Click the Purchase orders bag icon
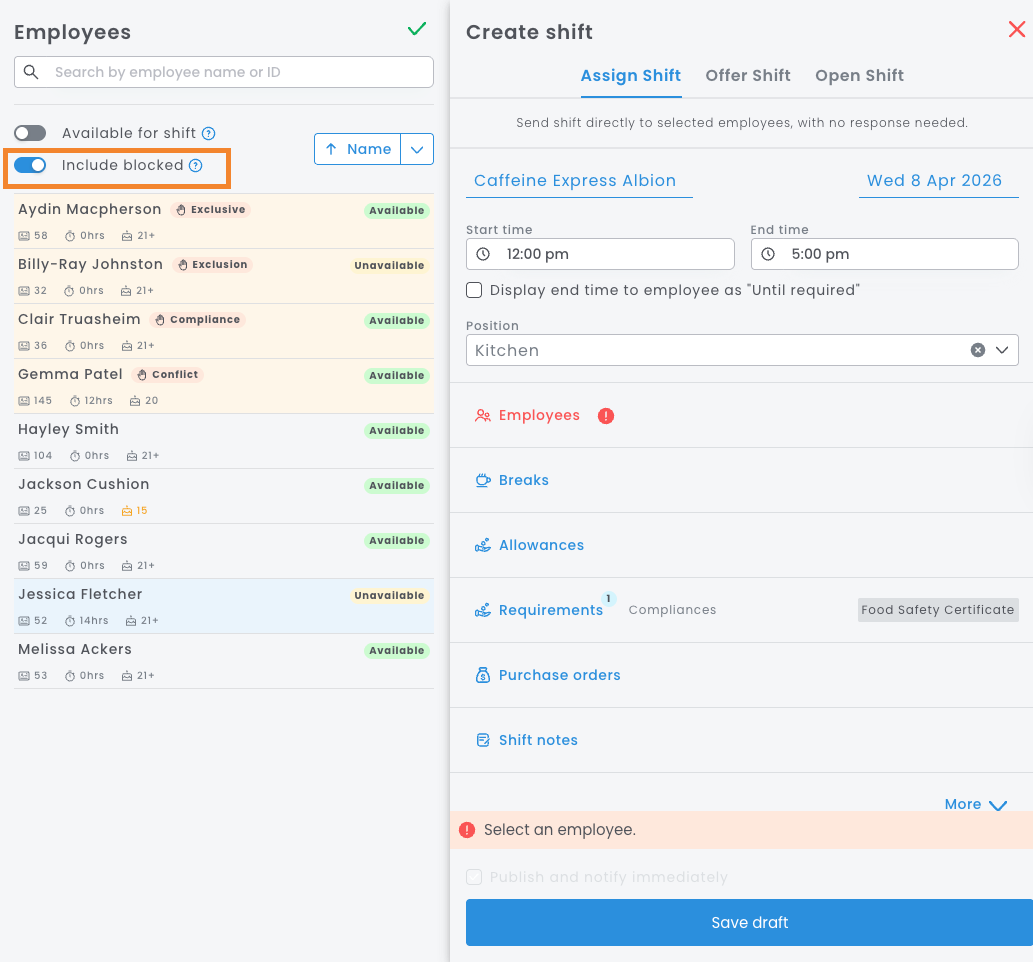The height and width of the screenshot is (962, 1033). (x=483, y=675)
